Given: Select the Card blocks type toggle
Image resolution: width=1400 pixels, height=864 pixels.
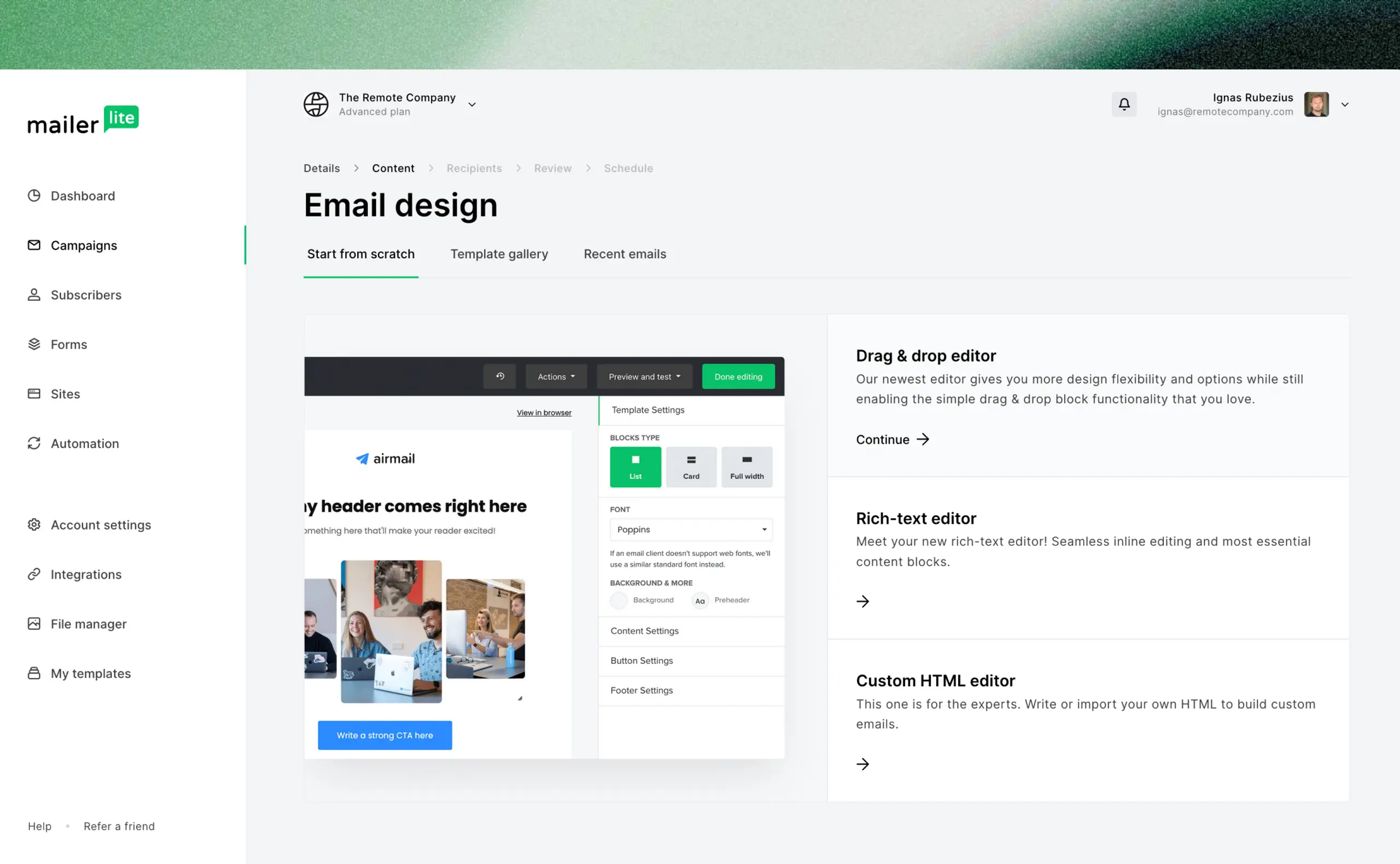Looking at the screenshot, I should pos(691,466).
